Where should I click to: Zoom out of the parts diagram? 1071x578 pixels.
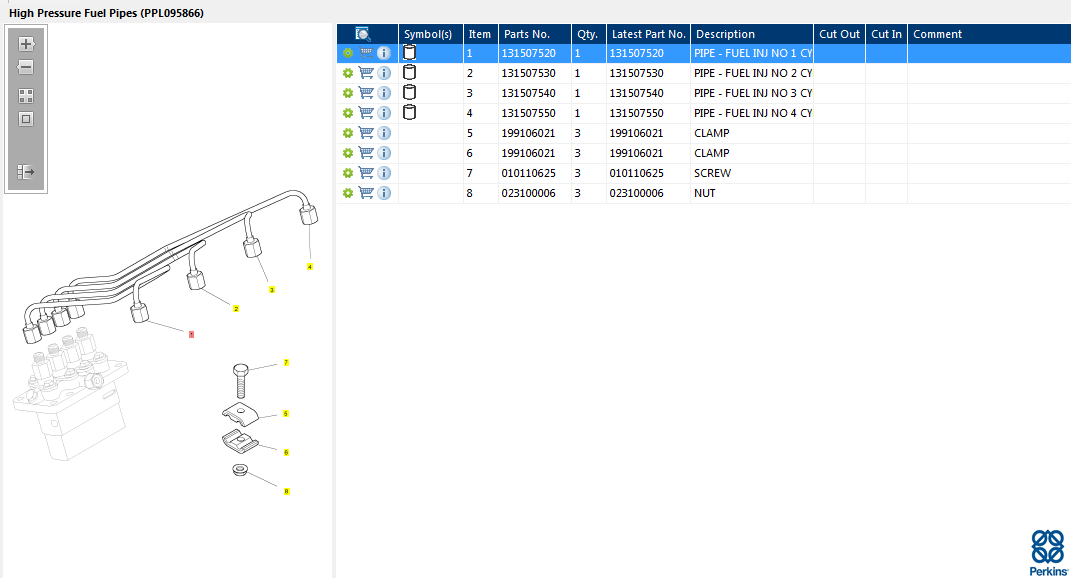click(26, 67)
